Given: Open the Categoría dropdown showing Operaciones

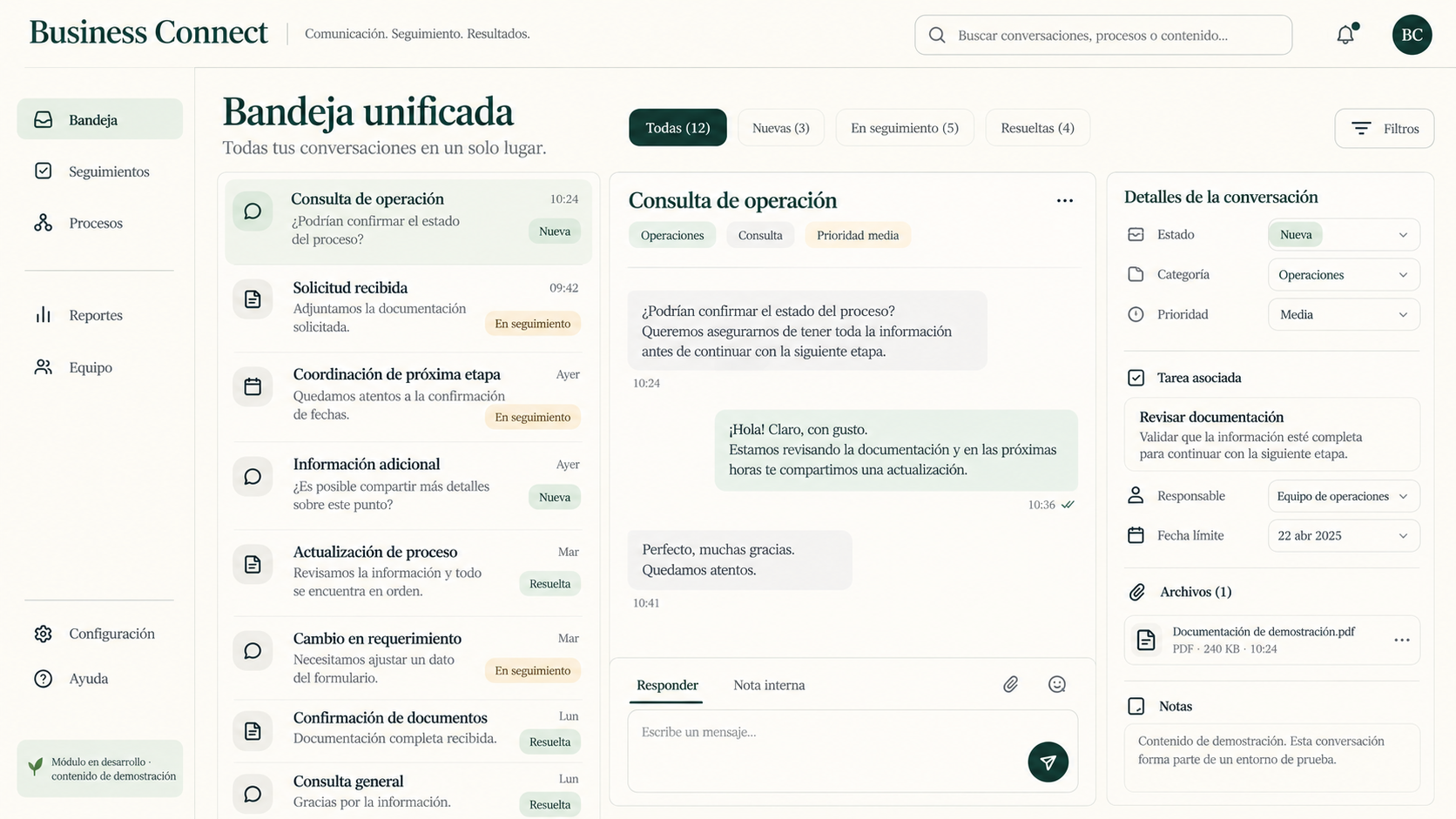Looking at the screenshot, I should click(x=1344, y=275).
